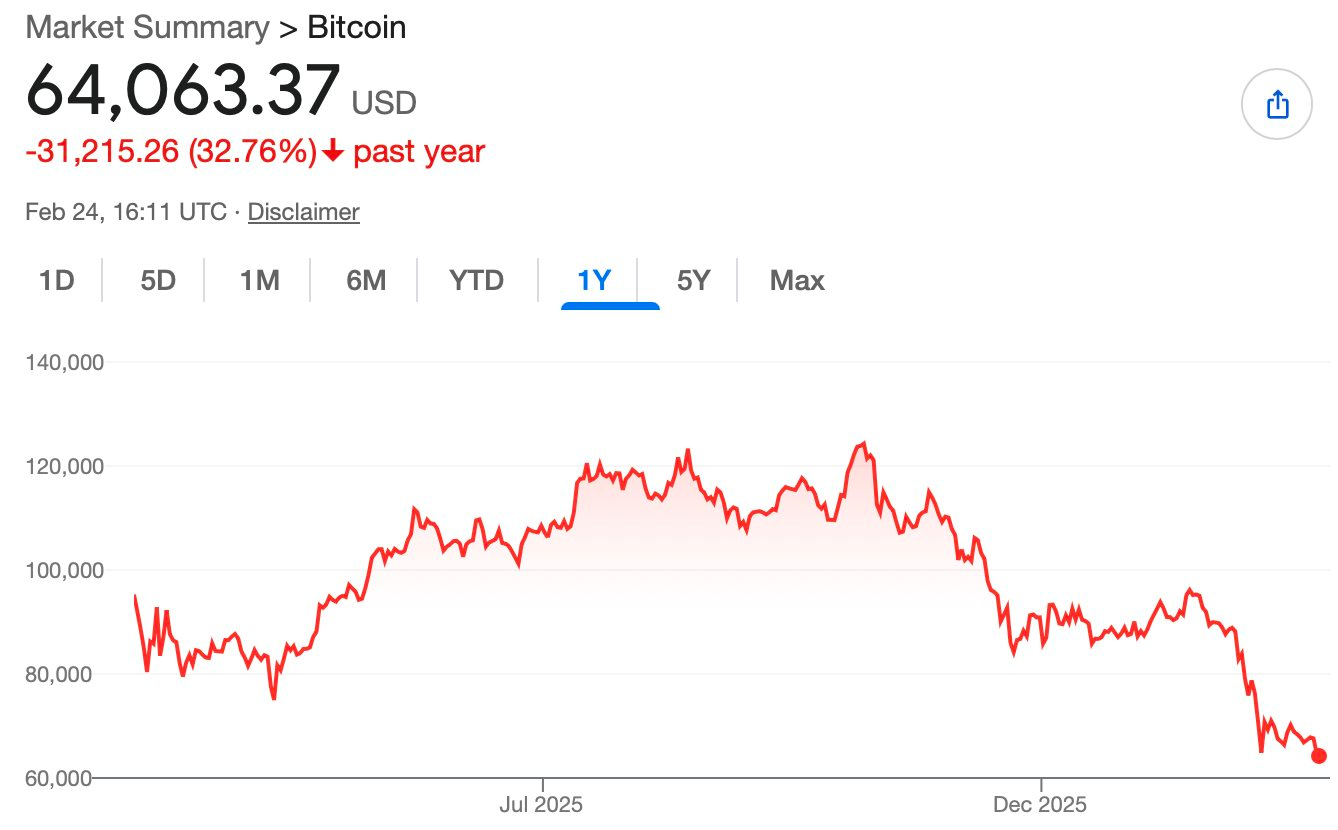Open the share dialog via the share icon
1338x830 pixels.
pos(1277,103)
